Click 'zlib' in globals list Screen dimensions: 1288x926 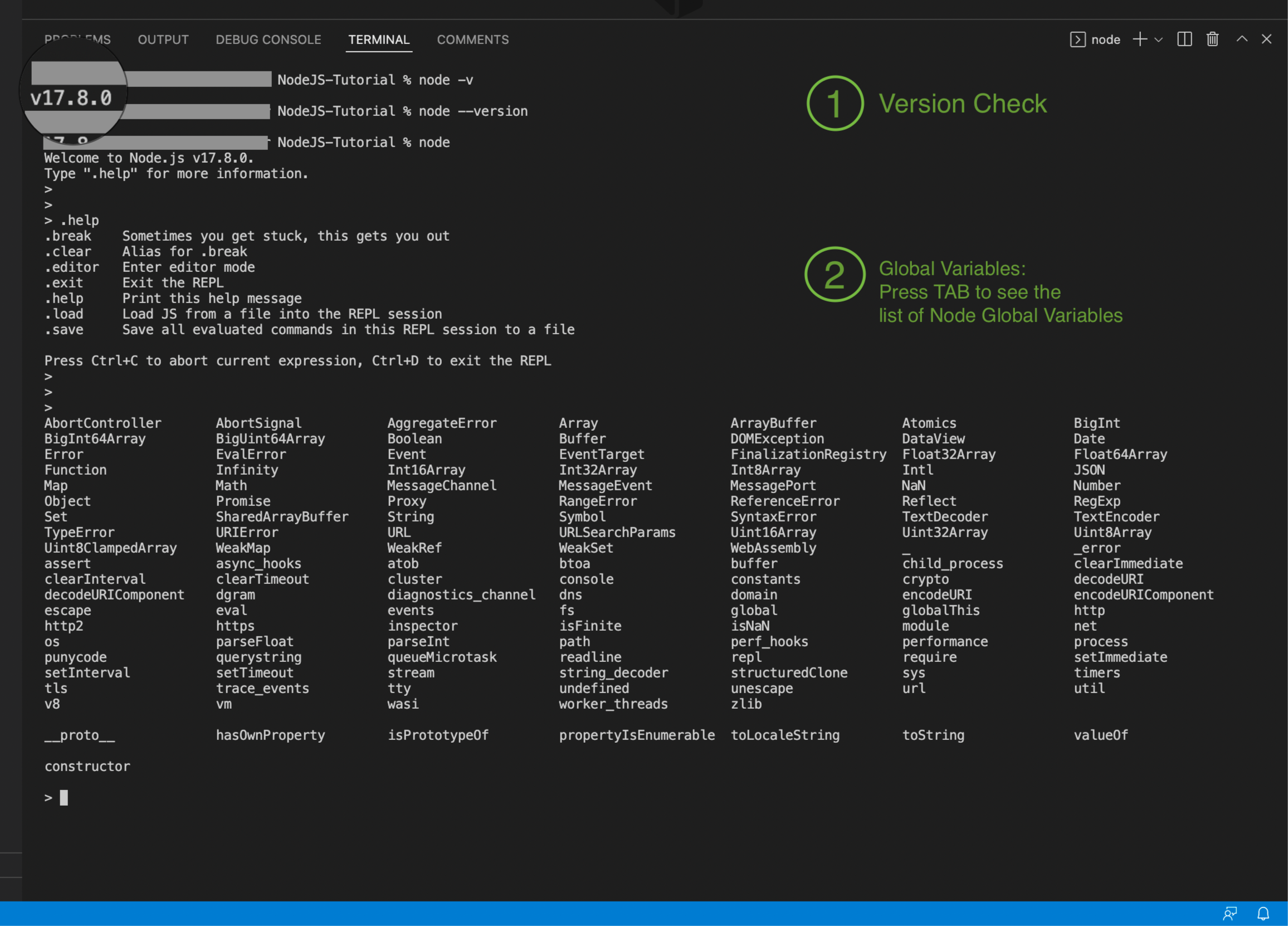click(x=745, y=704)
